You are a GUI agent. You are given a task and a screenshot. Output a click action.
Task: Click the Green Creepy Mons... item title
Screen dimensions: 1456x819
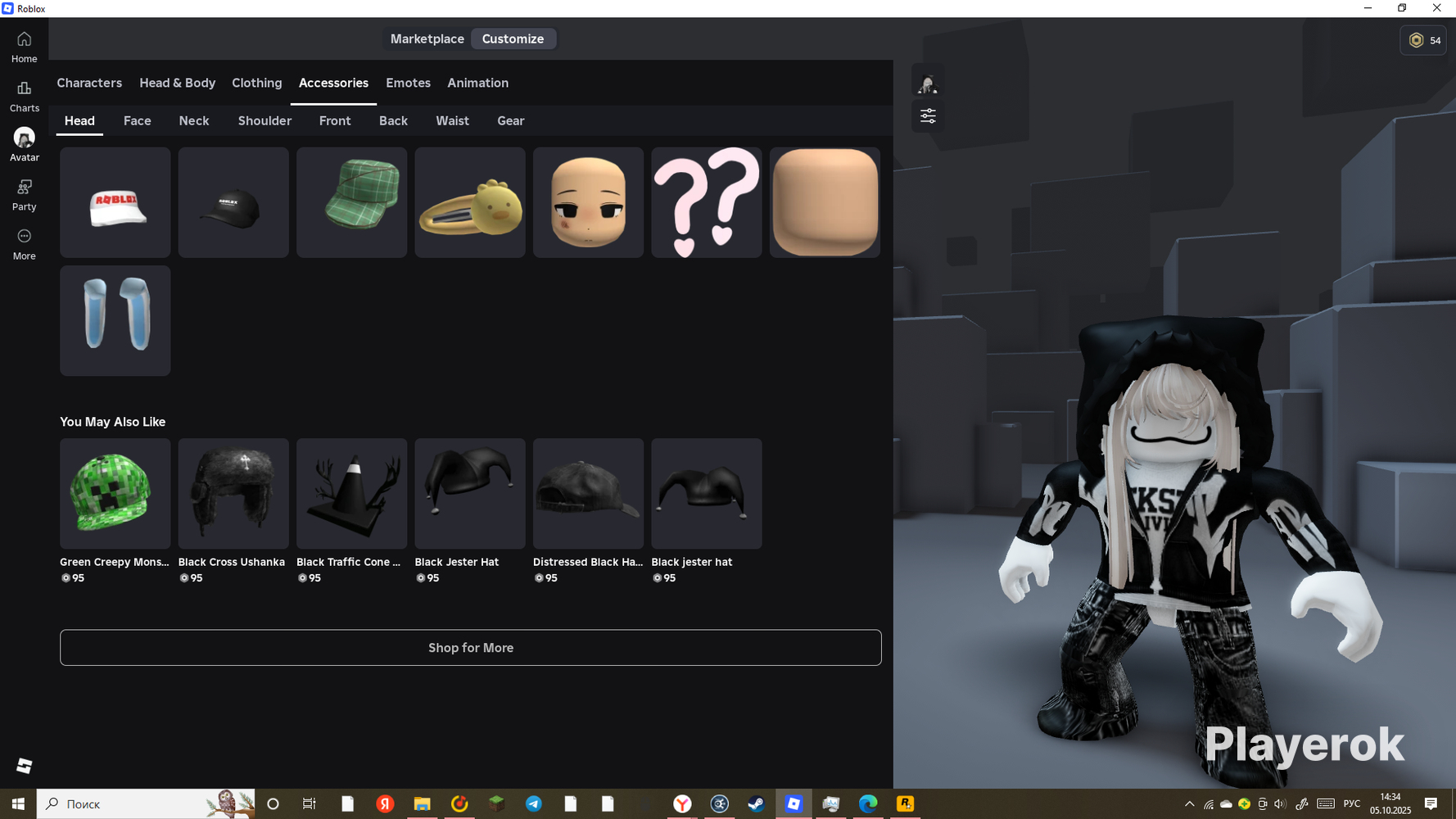[115, 562]
